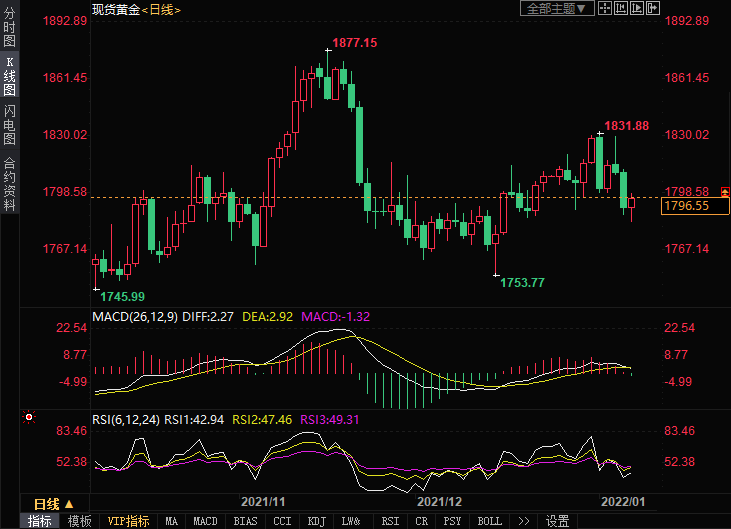
Task: Switch to 分时图 view tab
Action: [x=9, y=29]
